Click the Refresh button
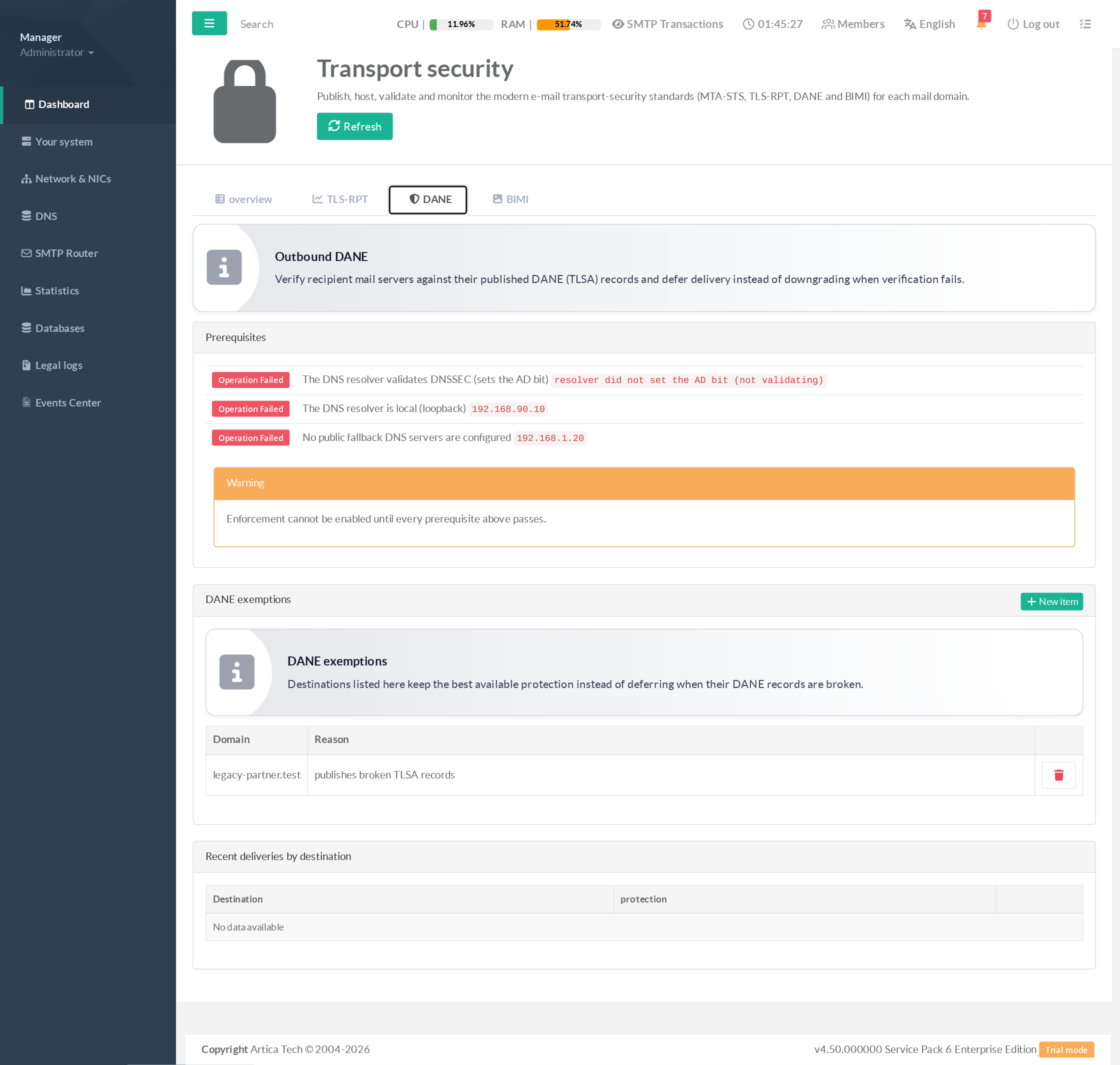Image resolution: width=1120 pixels, height=1065 pixels. coord(355,126)
